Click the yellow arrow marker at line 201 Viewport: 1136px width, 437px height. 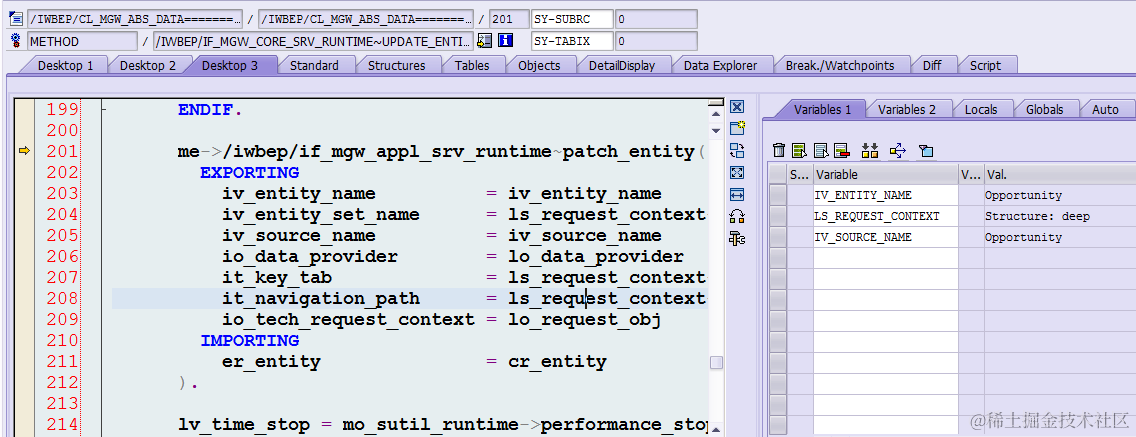24,151
